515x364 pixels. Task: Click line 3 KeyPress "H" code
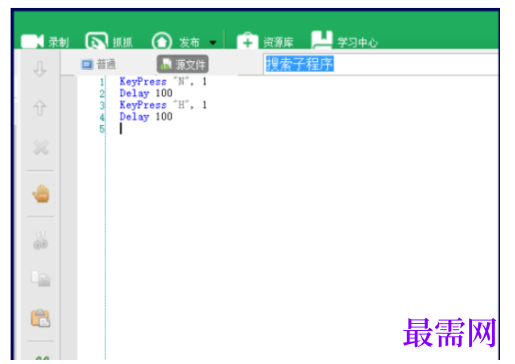point(163,105)
